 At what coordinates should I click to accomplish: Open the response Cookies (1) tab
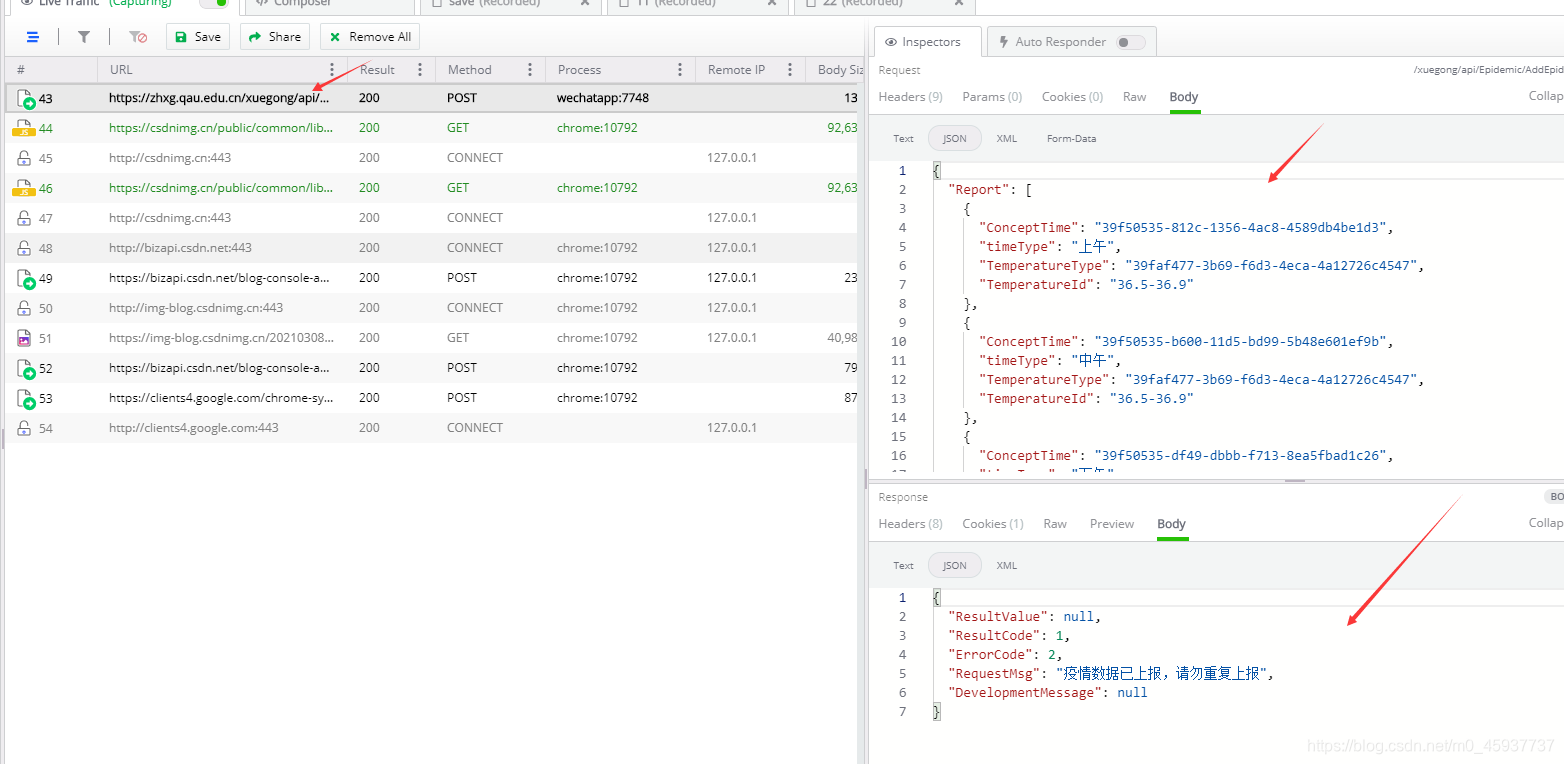click(993, 524)
